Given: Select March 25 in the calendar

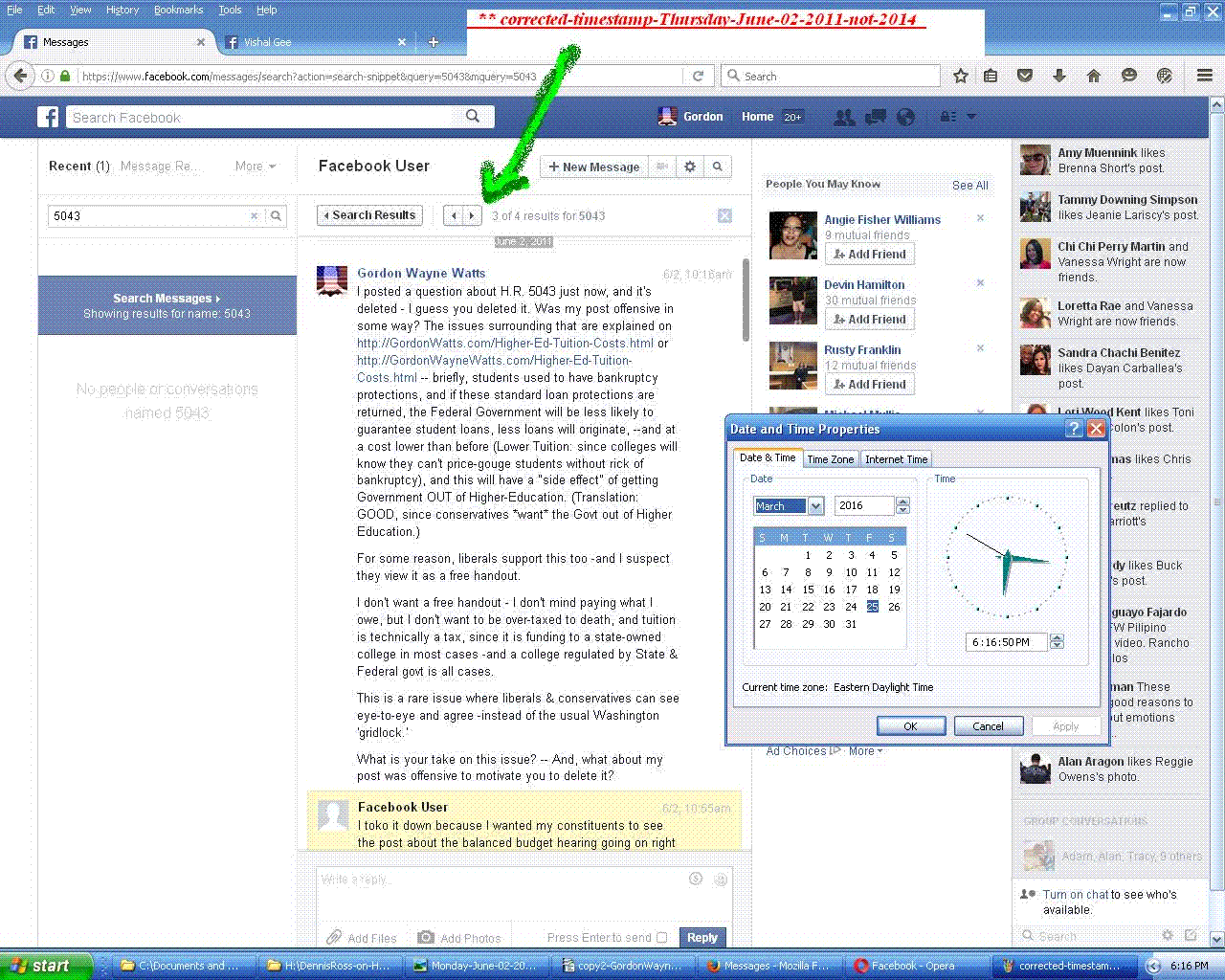Looking at the screenshot, I should 872,607.
